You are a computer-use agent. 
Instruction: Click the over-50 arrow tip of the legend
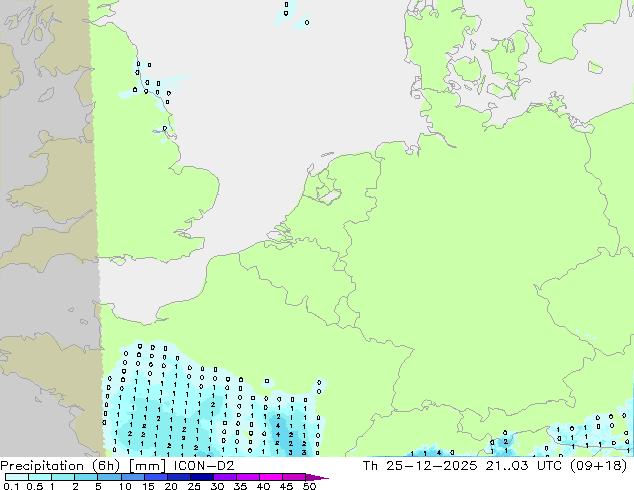click(317, 477)
